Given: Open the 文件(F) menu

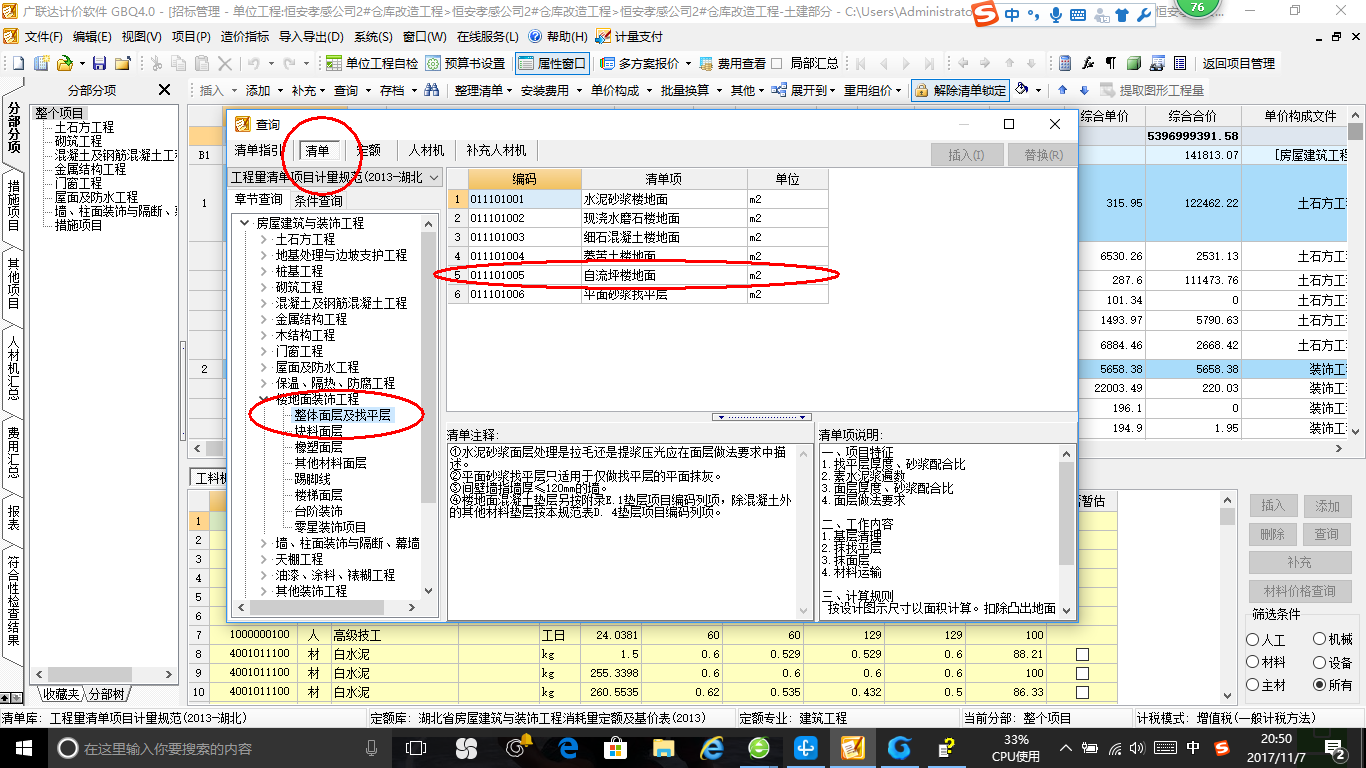Looking at the screenshot, I should [44, 36].
